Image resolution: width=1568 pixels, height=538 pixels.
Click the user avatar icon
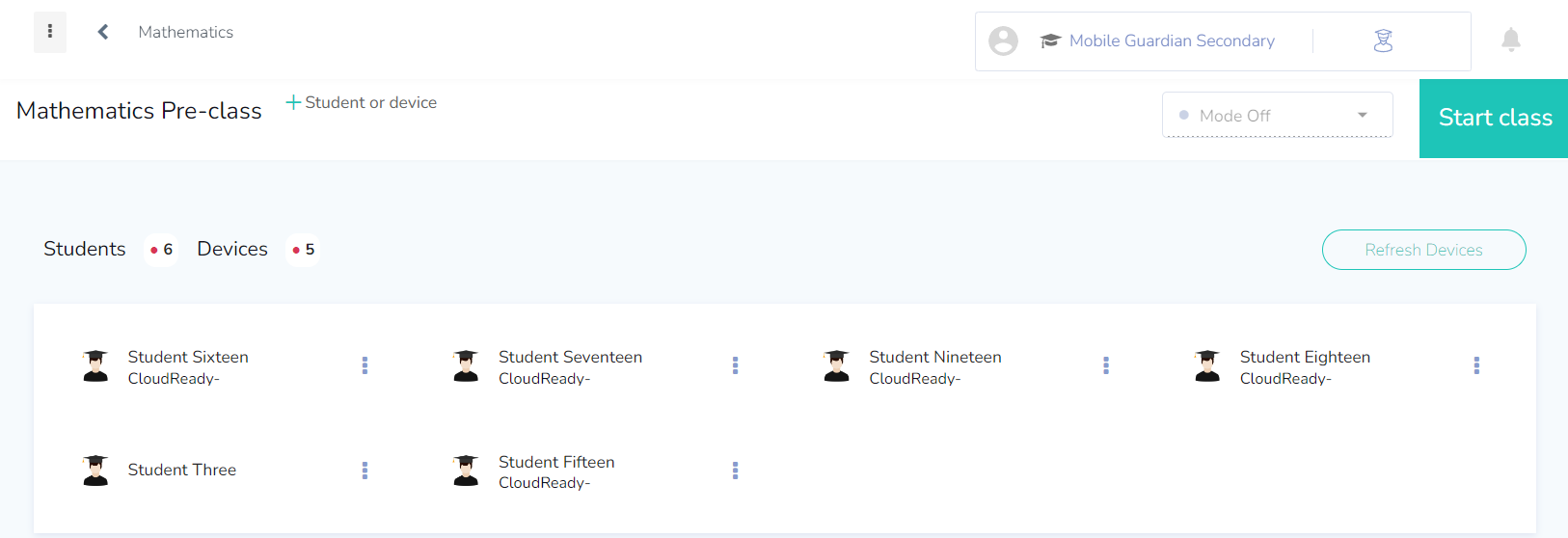click(x=1003, y=40)
